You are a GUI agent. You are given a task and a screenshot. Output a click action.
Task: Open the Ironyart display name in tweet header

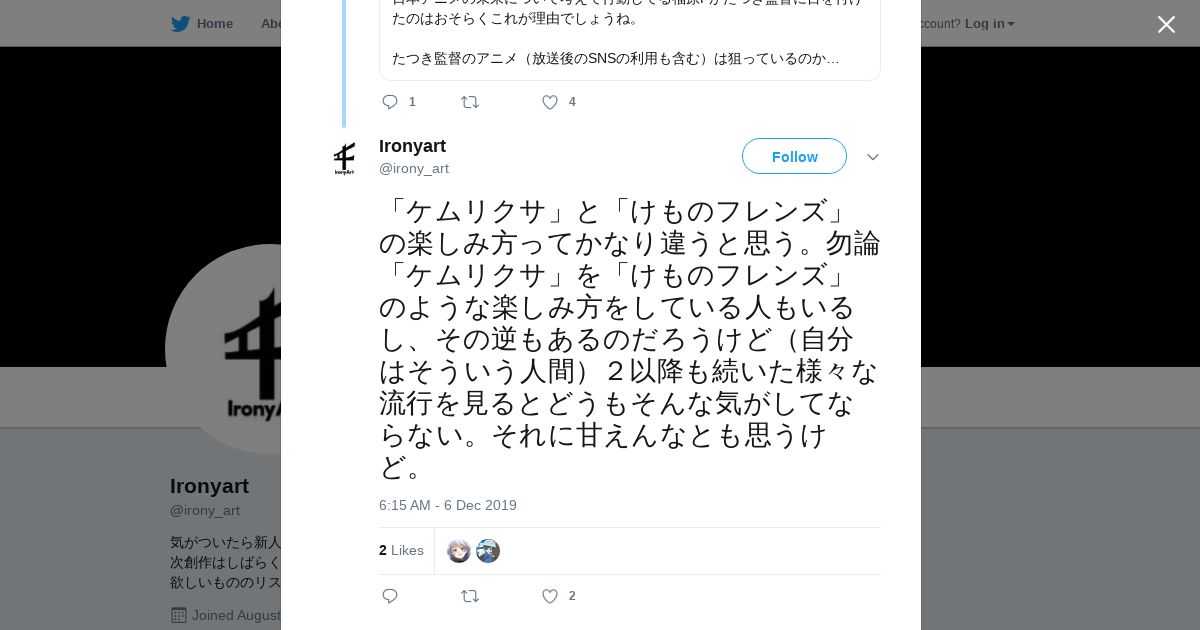point(412,146)
